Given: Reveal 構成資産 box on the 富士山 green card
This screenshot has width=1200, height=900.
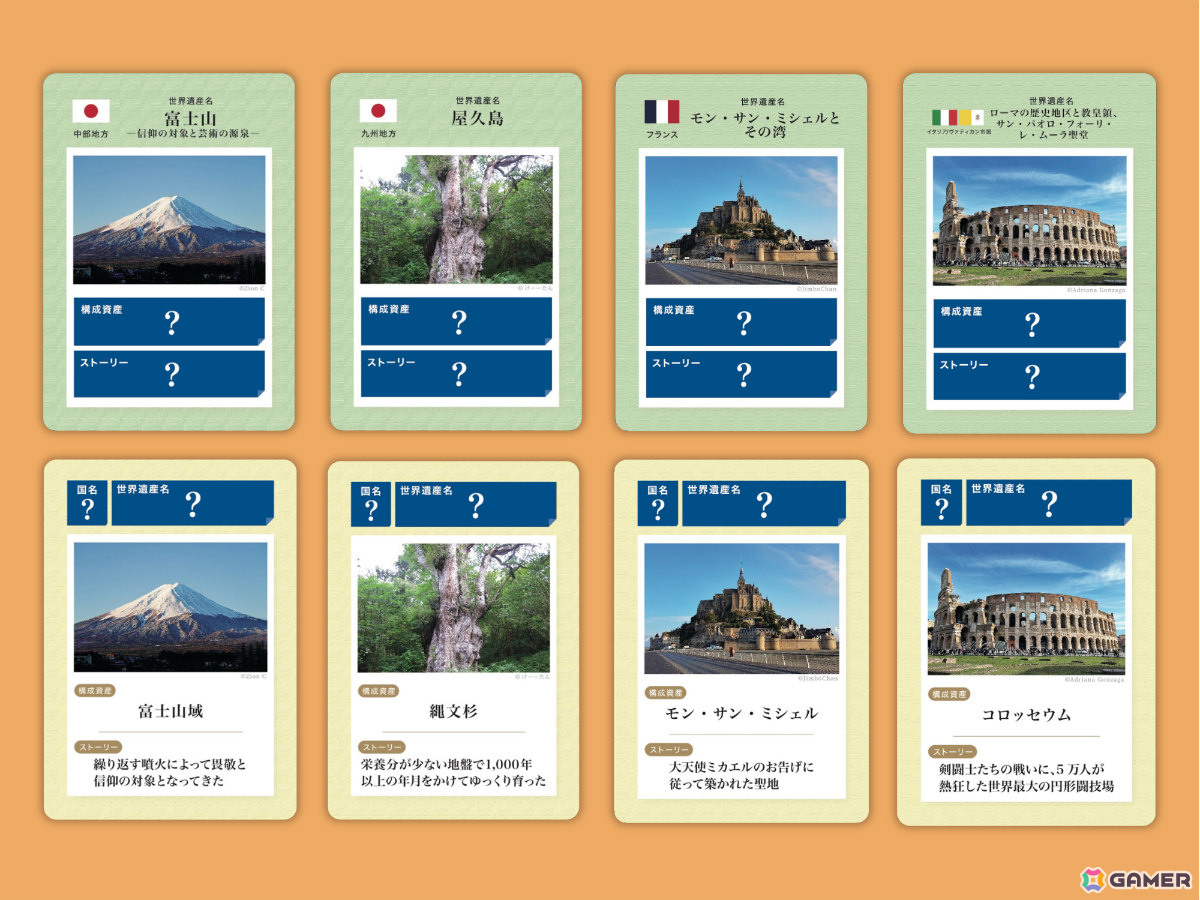Looking at the screenshot, I should click(169, 322).
